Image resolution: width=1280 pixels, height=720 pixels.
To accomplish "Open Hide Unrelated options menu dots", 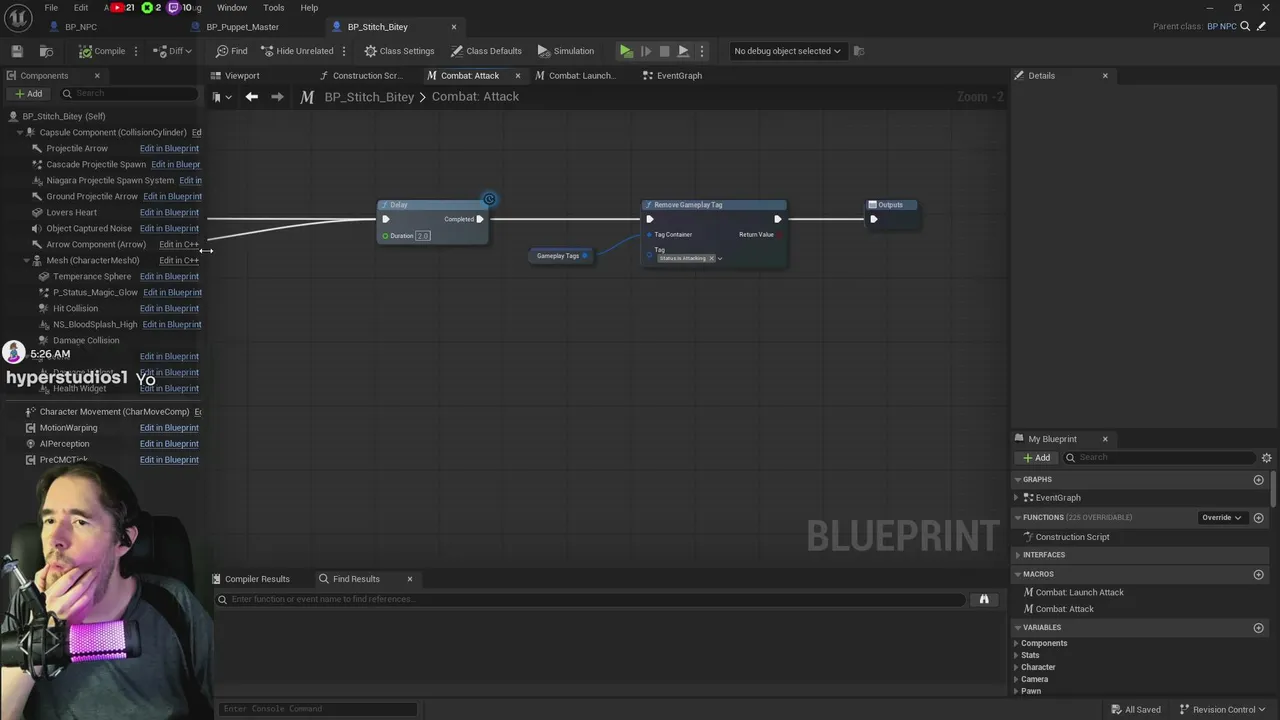I will pos(344,51).
